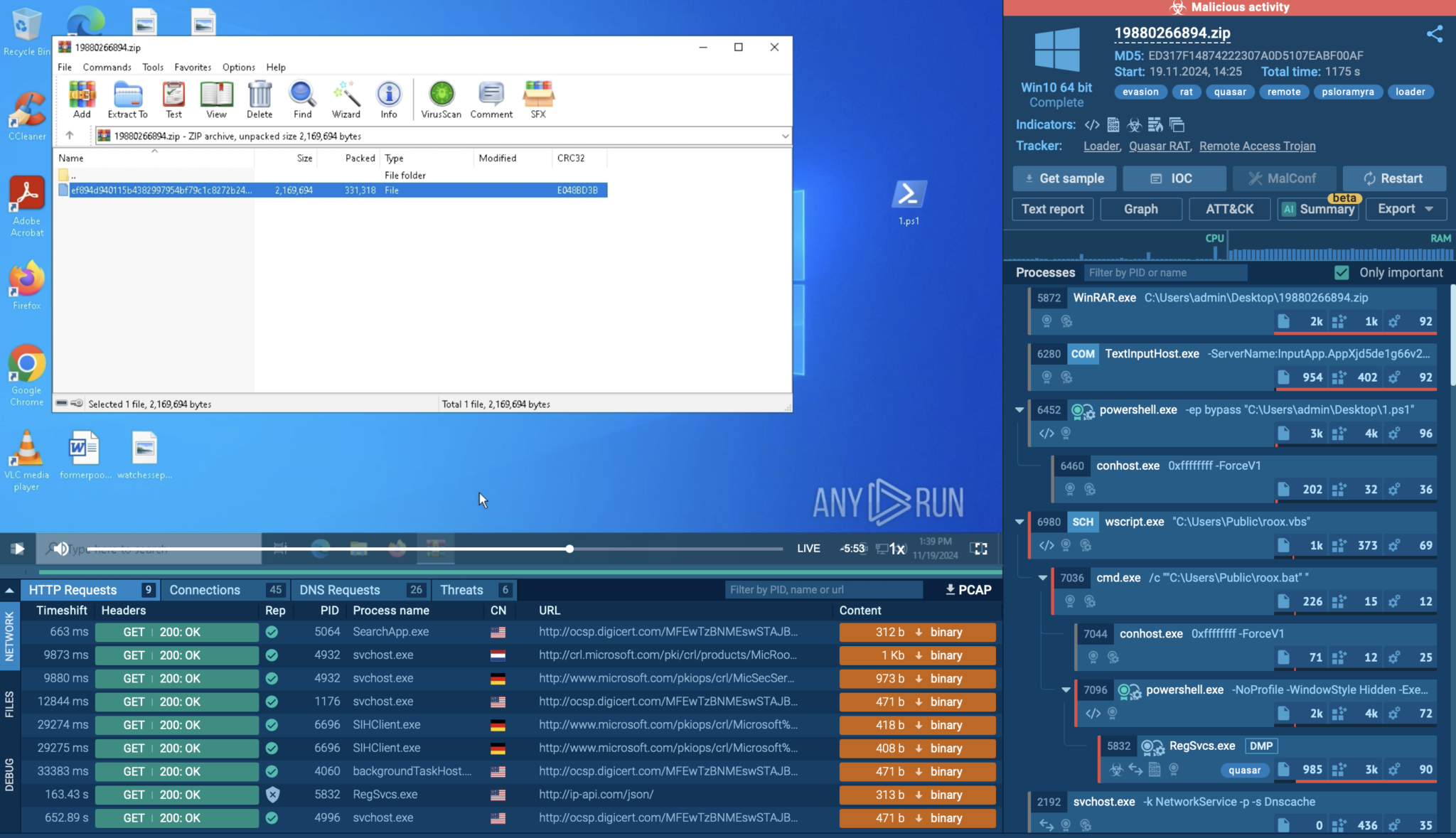Image resolution: width=1456 pixels, height=838 pixels.
Task: Click the Info toolbar icon in WinRAR
Action: pos(388,99)
